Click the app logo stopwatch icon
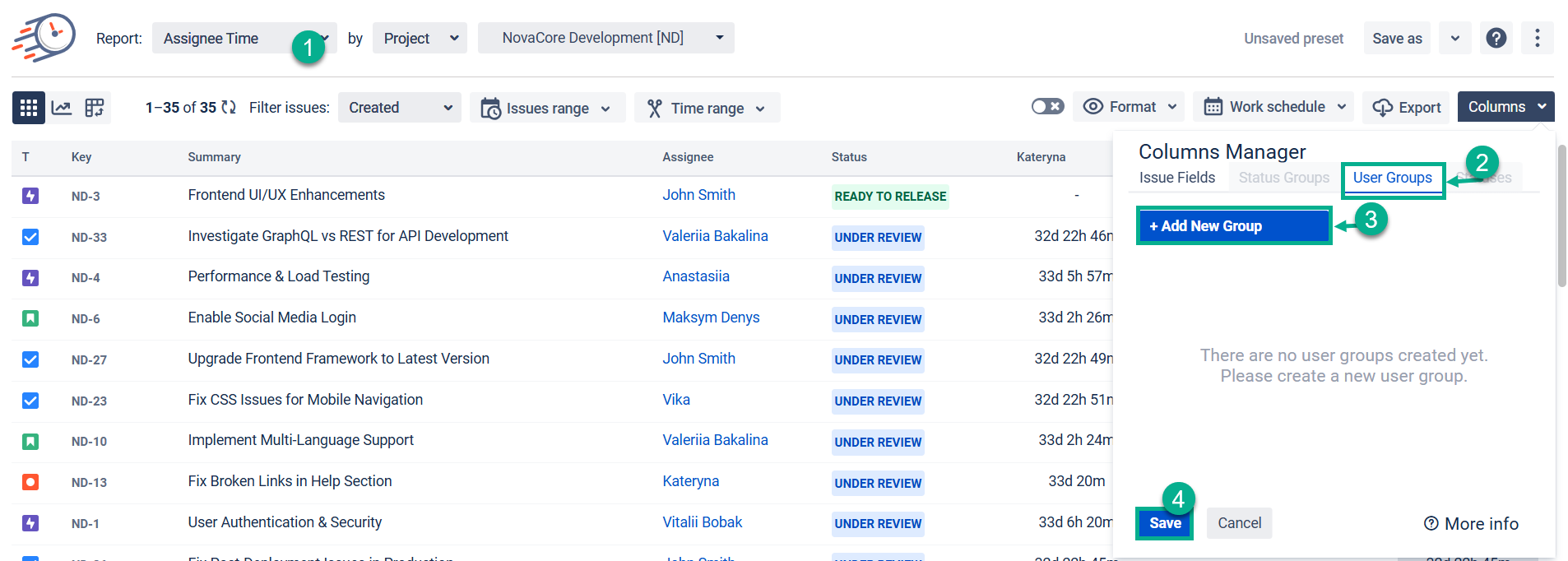This screenshot has width=1568, height=561. click(44, 38)
